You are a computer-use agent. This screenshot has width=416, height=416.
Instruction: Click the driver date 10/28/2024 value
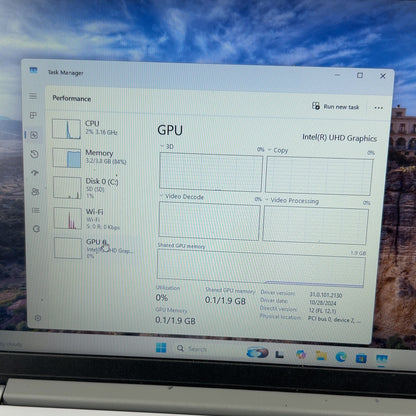[x=323, y=303]
